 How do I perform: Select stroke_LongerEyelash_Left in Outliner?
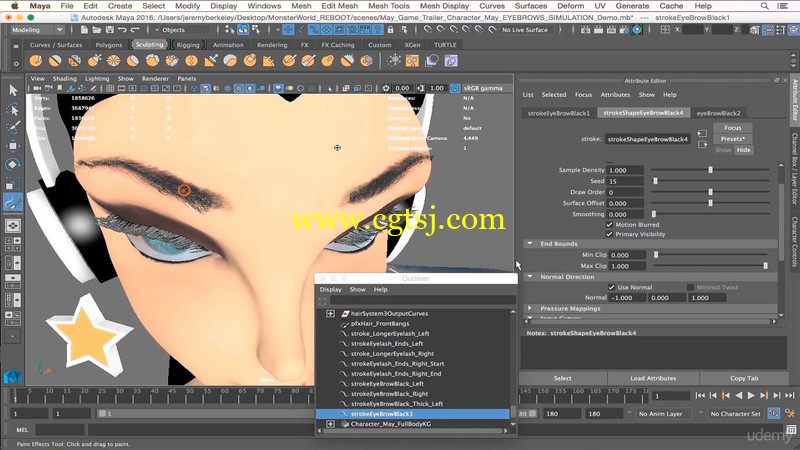(390, 334)
